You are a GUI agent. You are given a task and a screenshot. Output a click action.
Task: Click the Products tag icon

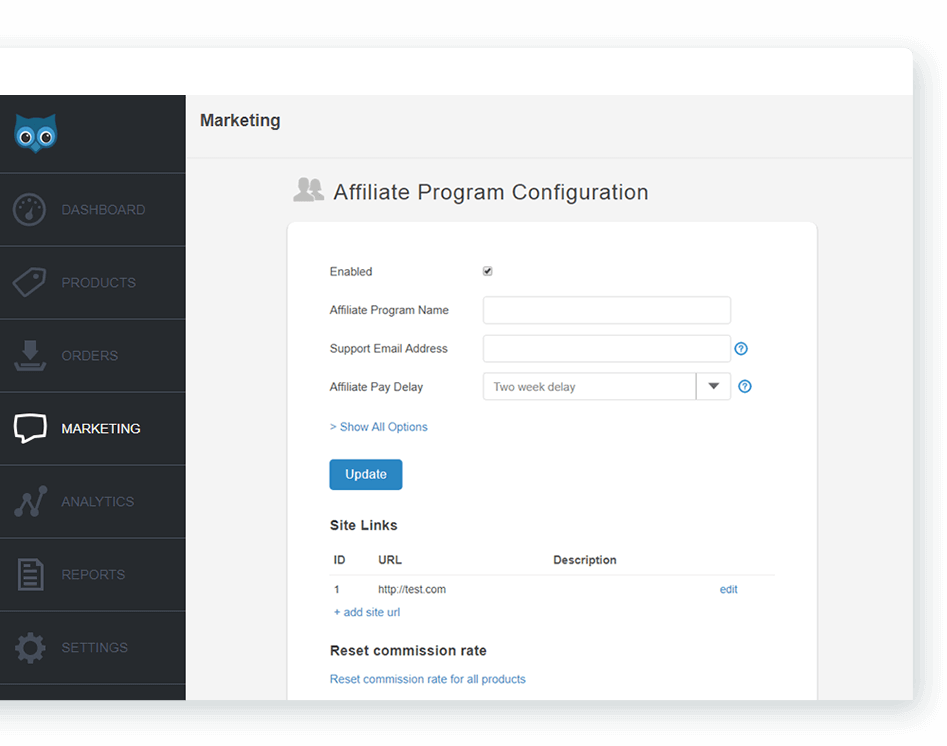(29, 282)
